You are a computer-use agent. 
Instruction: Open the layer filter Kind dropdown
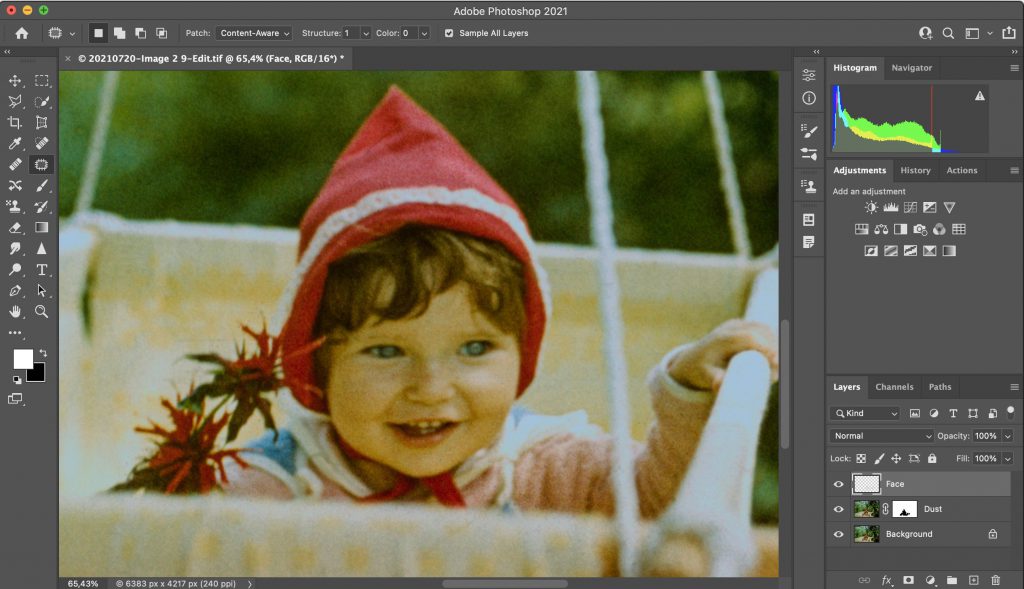[x=865, y=413]
